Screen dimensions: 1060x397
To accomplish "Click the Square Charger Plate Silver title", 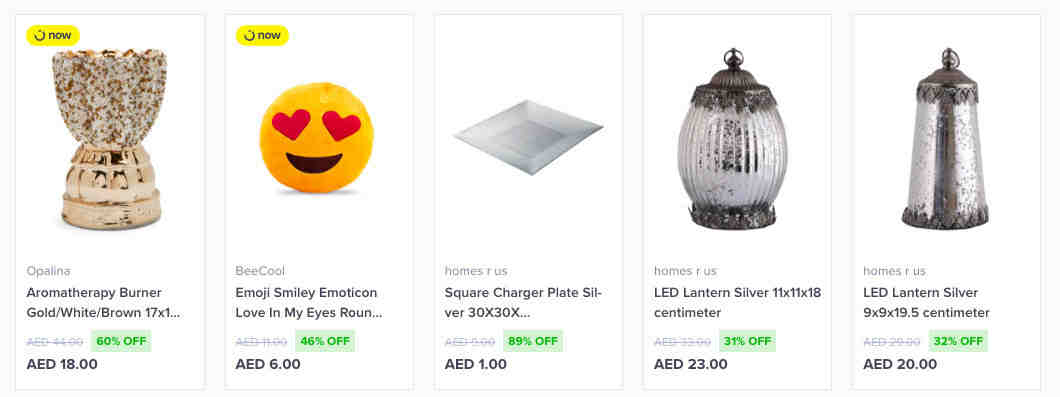I will 523,303.
